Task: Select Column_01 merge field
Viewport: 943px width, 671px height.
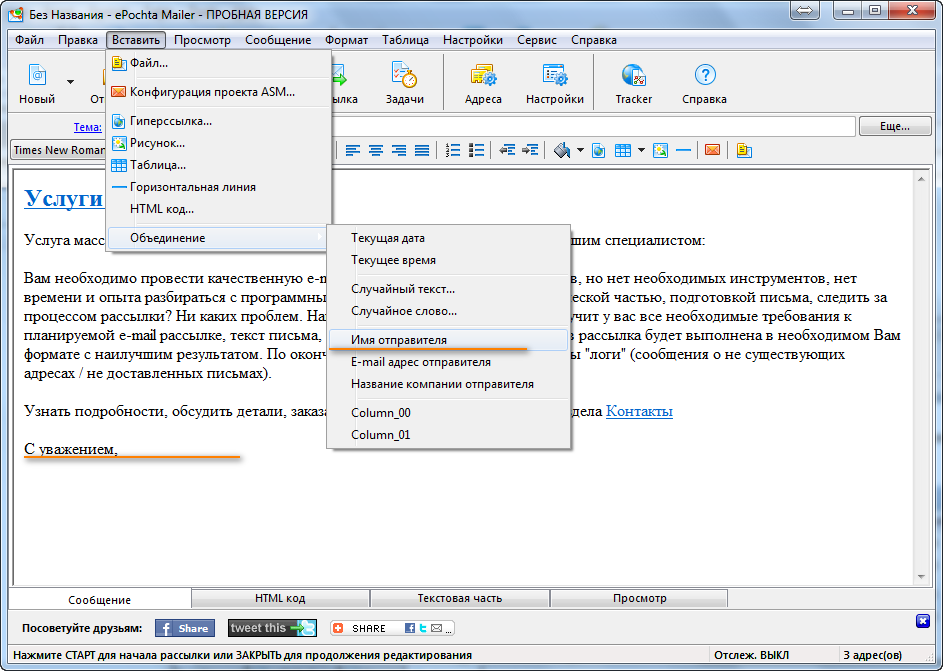Action: [449, 435]
